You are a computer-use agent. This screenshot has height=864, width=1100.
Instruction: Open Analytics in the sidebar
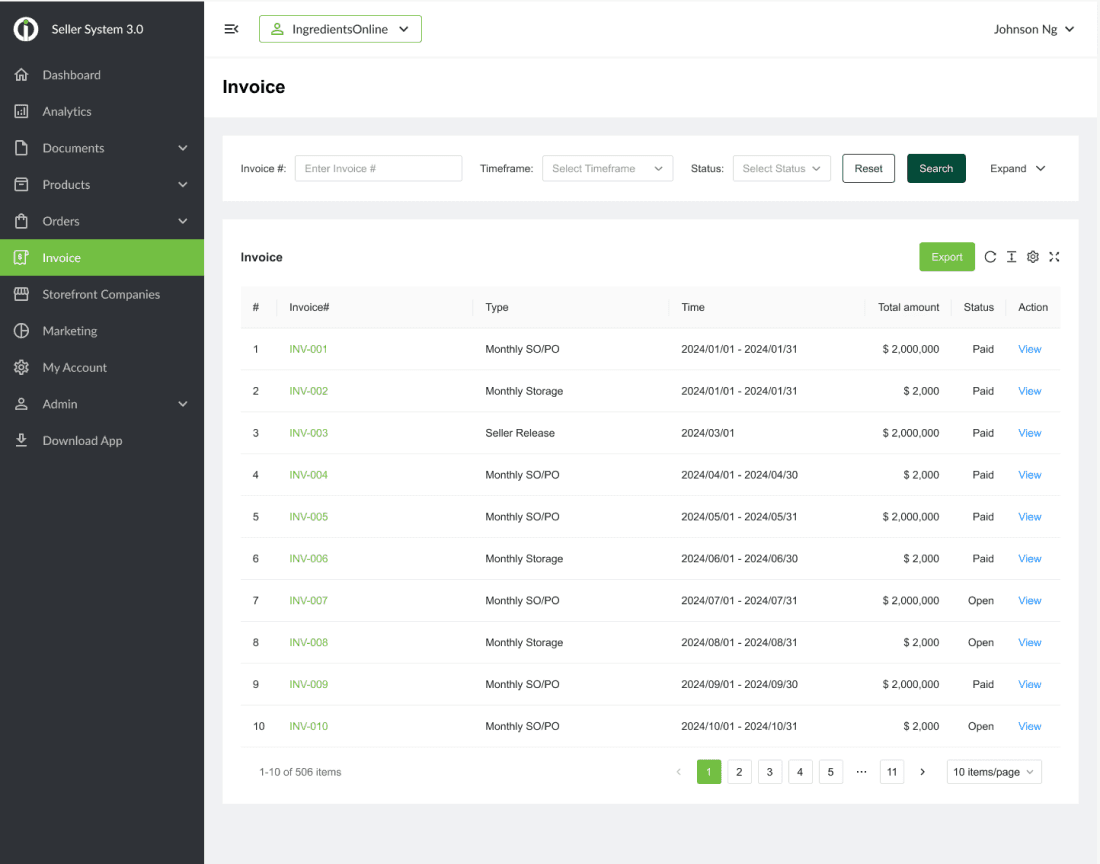click(102, 111)
